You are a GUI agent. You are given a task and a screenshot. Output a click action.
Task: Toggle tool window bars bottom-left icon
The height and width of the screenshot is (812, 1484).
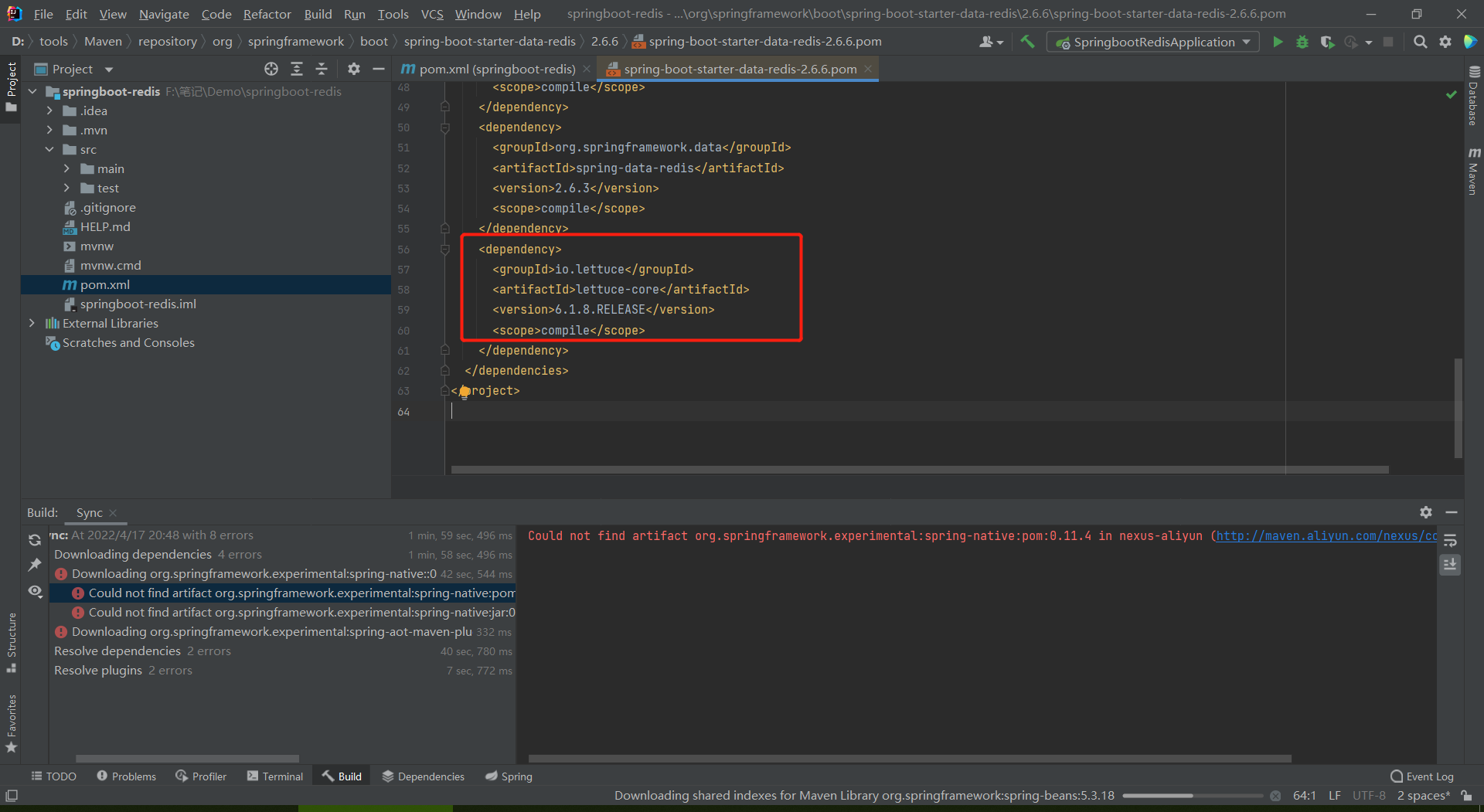12,795
